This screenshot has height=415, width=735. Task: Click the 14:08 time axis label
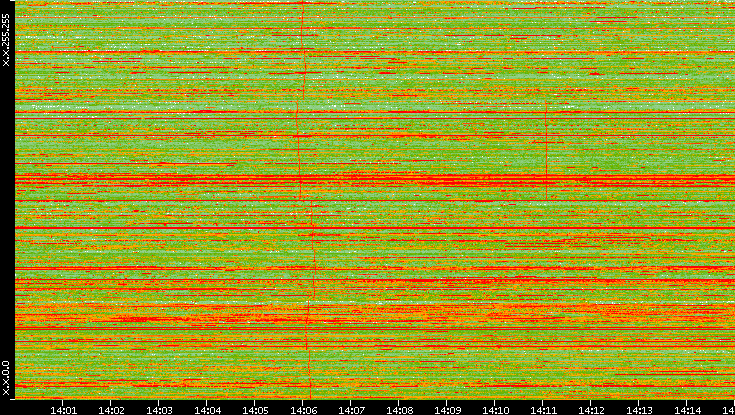(x=399, y=410)
